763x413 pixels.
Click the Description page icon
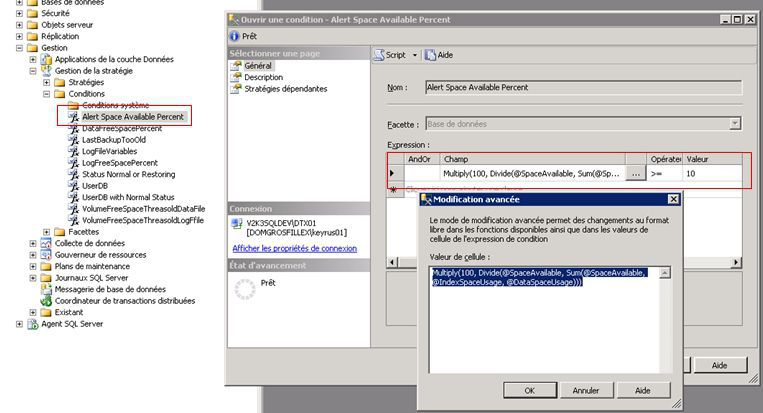(x=236, y=77)
